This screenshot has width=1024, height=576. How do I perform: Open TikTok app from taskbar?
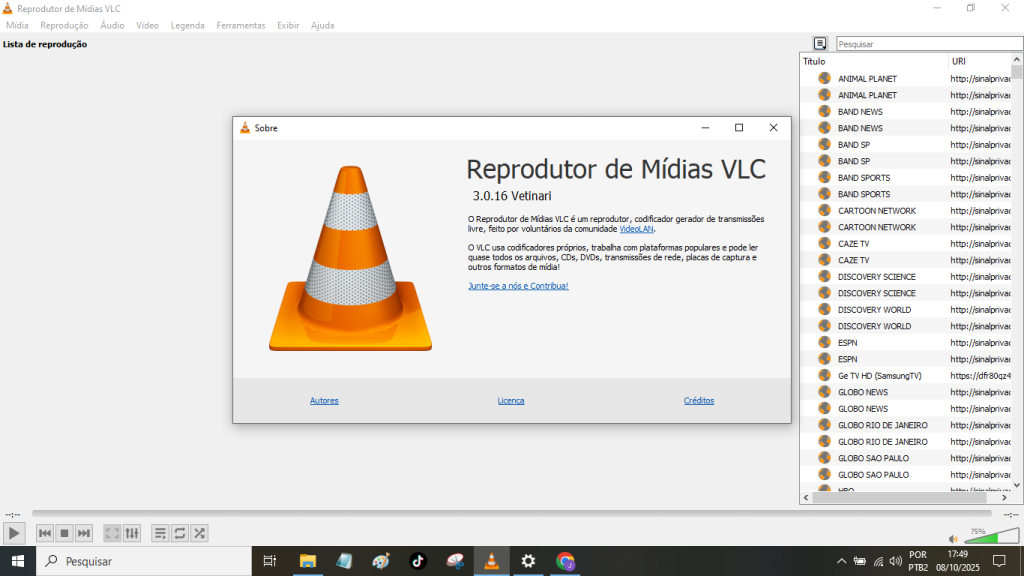[418, 561]
